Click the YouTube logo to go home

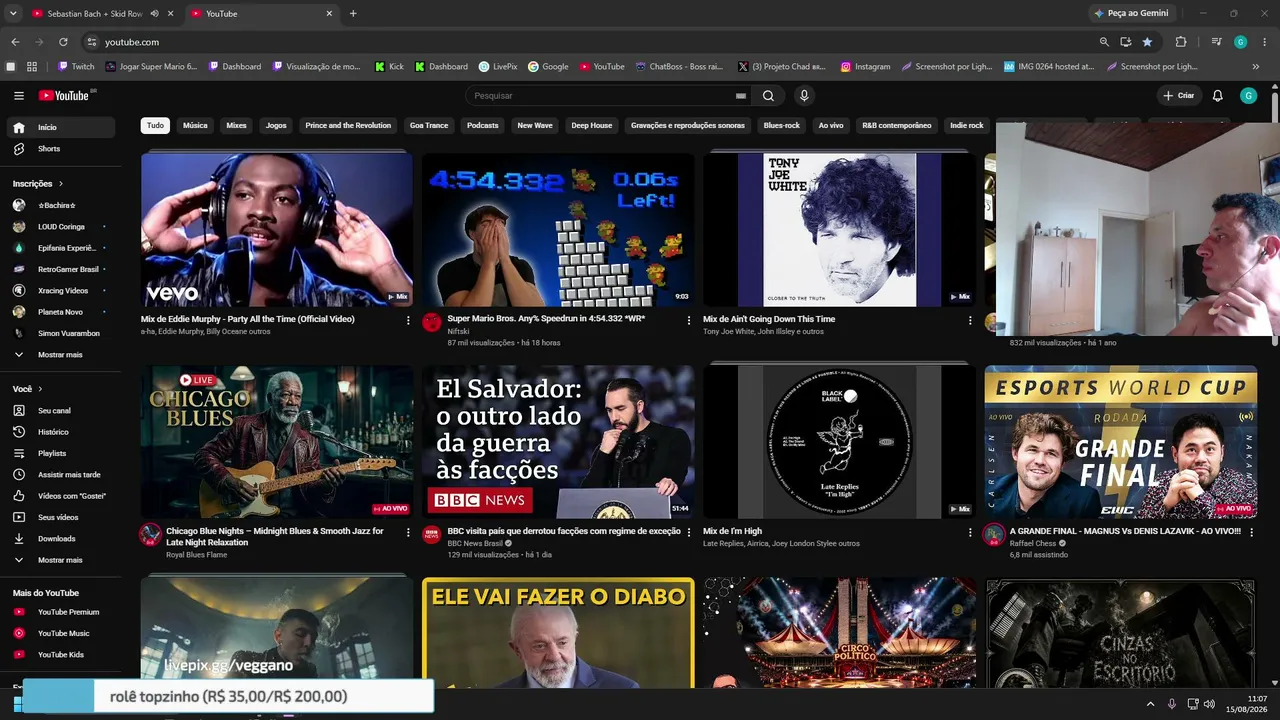pyautogui.click(x=65, y=96)
